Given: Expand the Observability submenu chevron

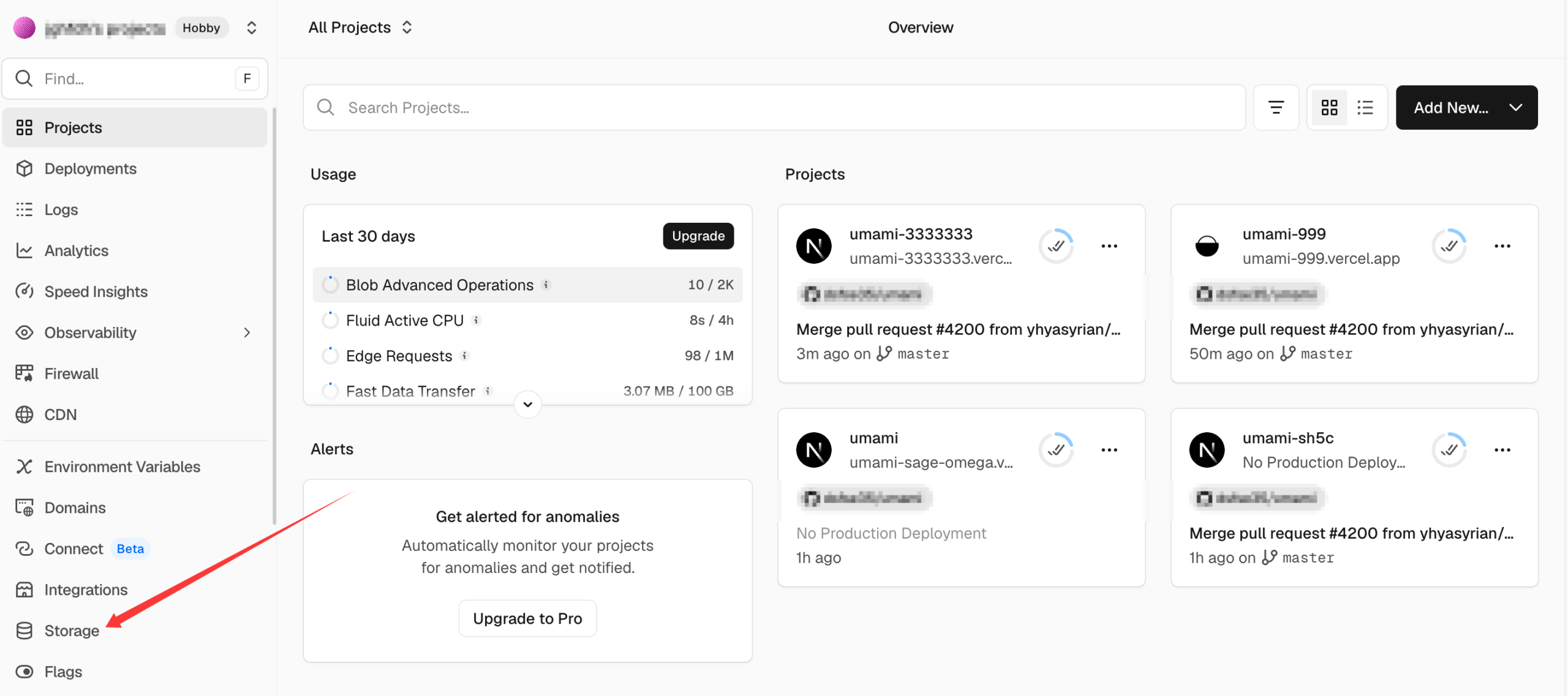Looking at the screenshot, I should click(247, 332).
